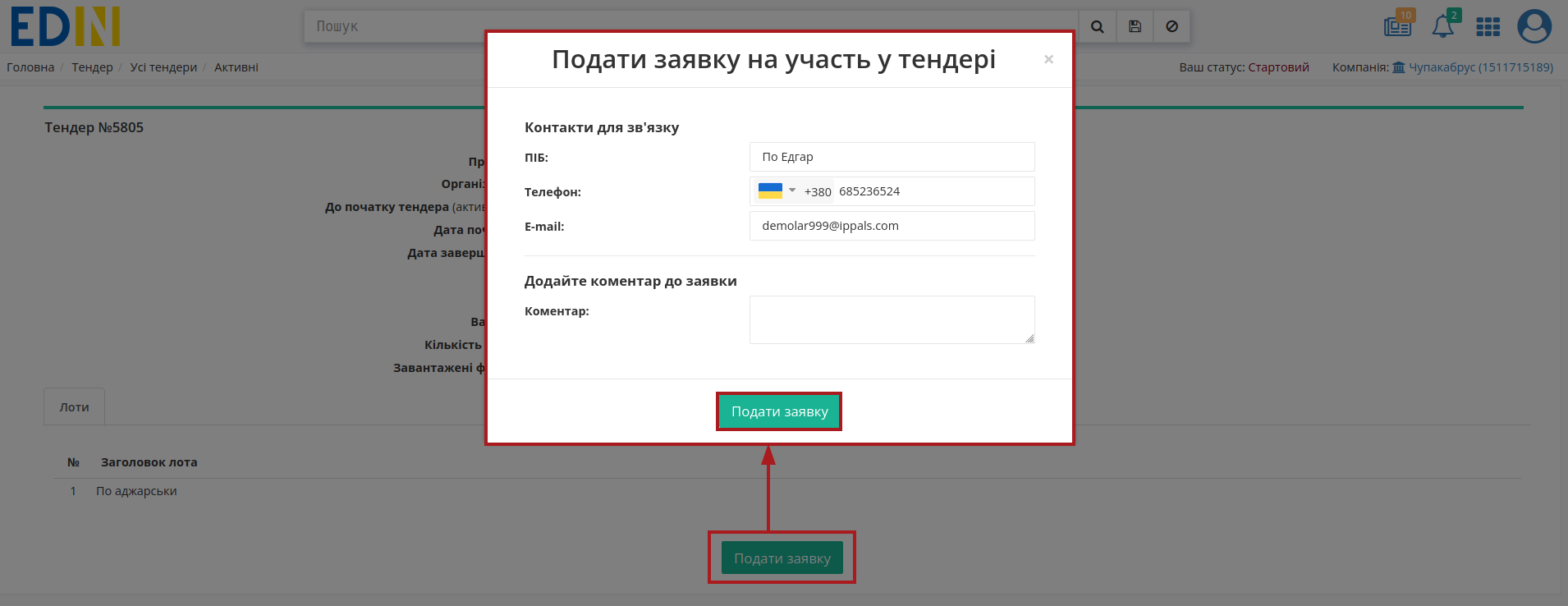
Task: Click Подати заявку button on background page
Action: 782,558
